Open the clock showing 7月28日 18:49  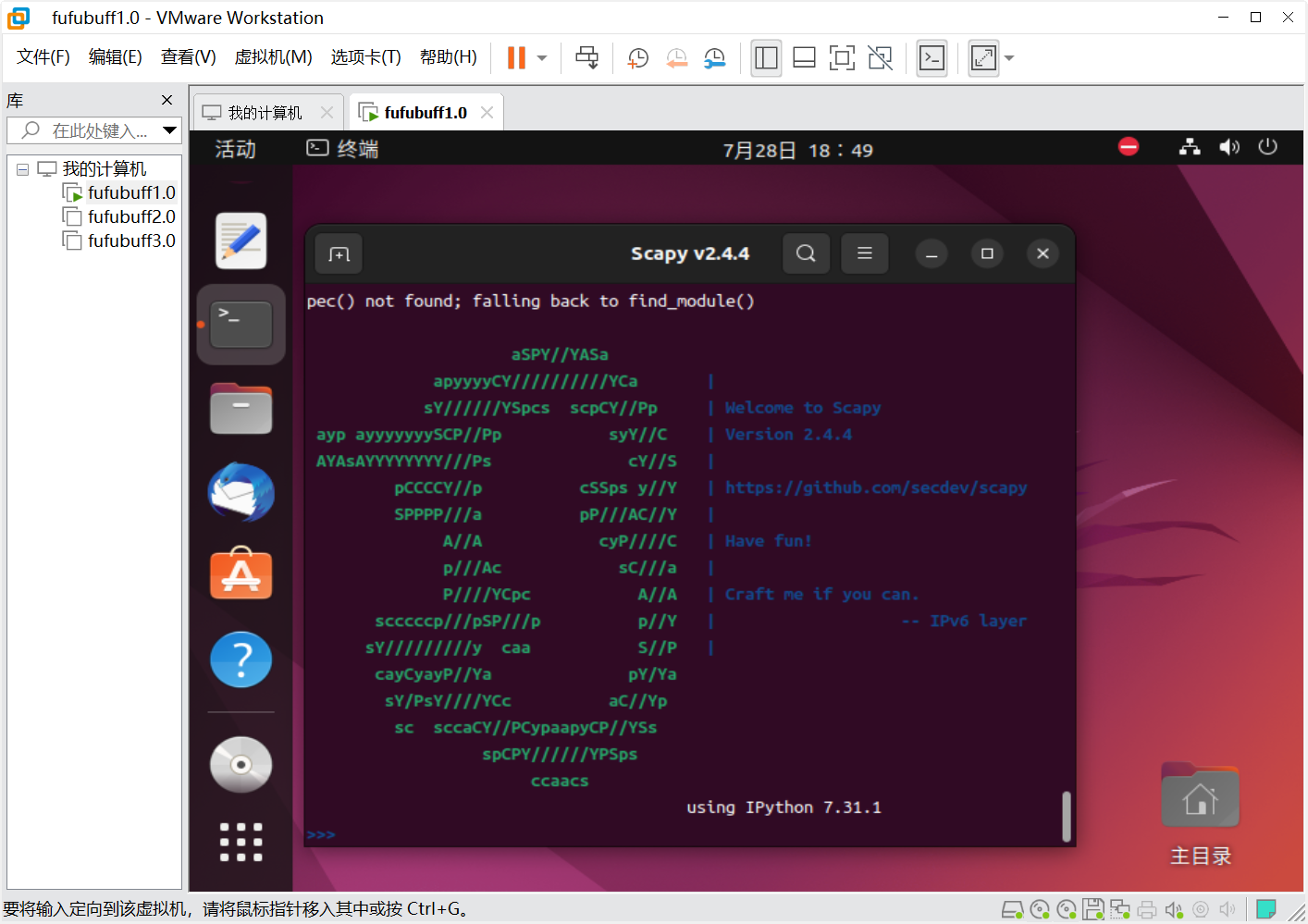point(797,150)
